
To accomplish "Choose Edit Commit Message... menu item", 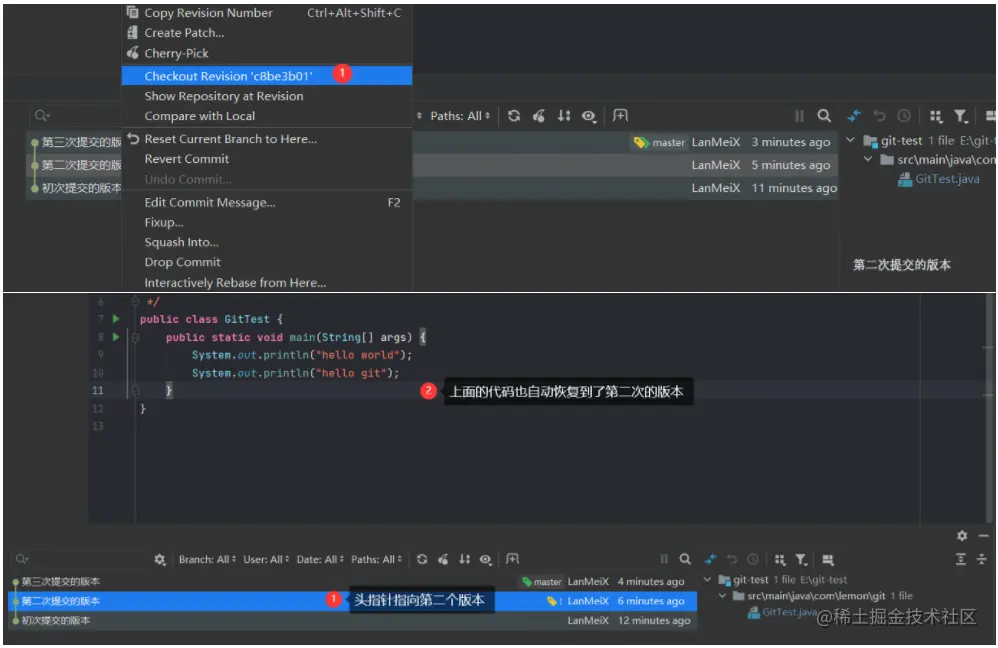I will click(267, 202).
